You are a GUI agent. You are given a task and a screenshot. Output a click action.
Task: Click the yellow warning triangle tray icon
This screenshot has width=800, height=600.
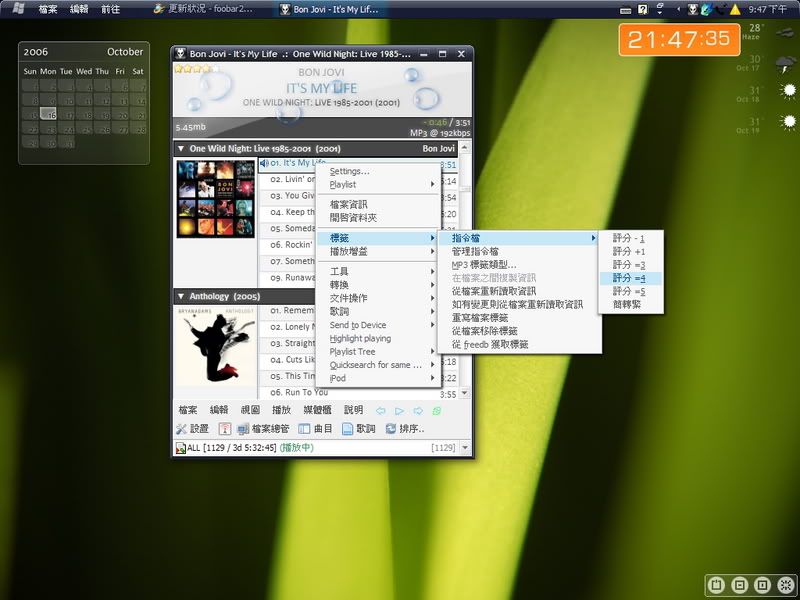pyautogui.click(x=735, y=9)
